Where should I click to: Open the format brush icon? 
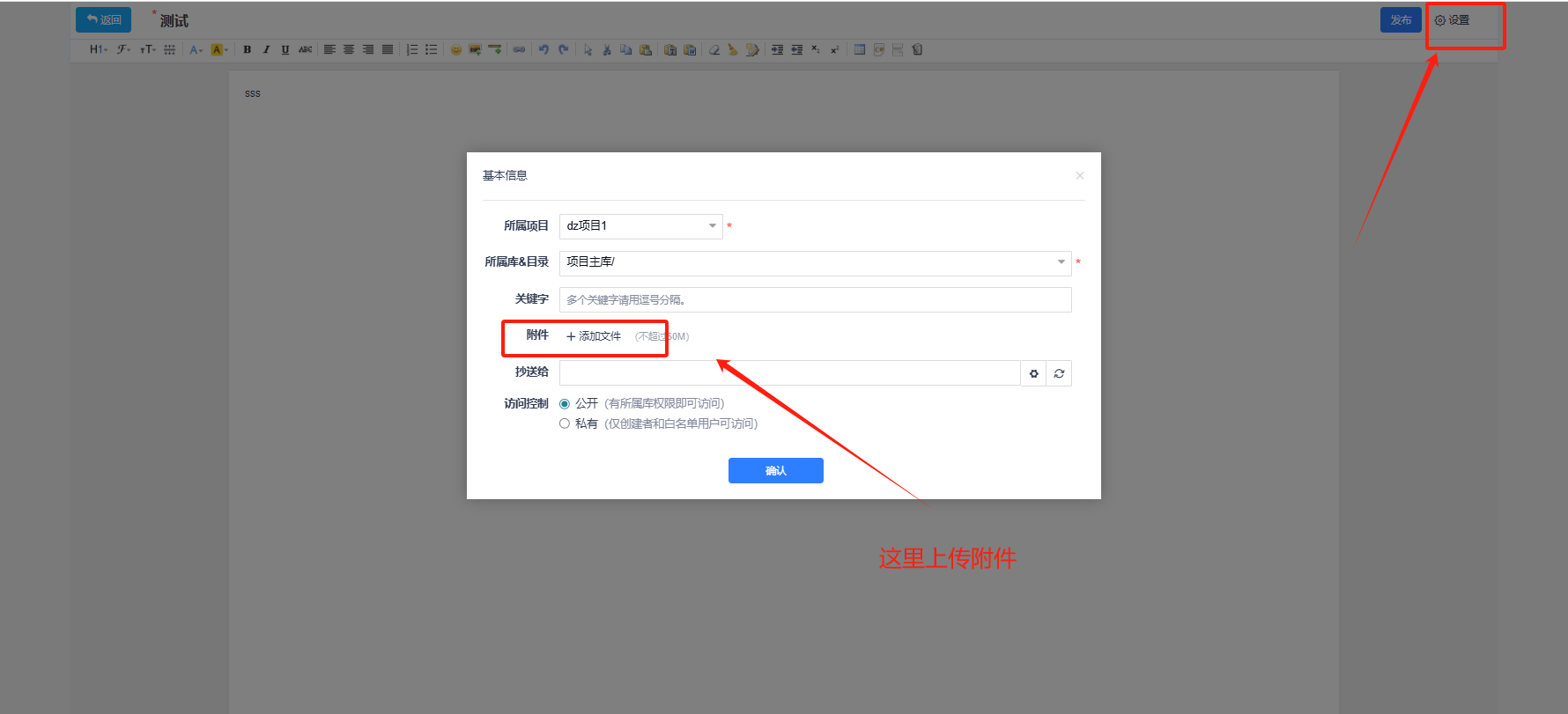pyautogui.click(x=752, y=50)
